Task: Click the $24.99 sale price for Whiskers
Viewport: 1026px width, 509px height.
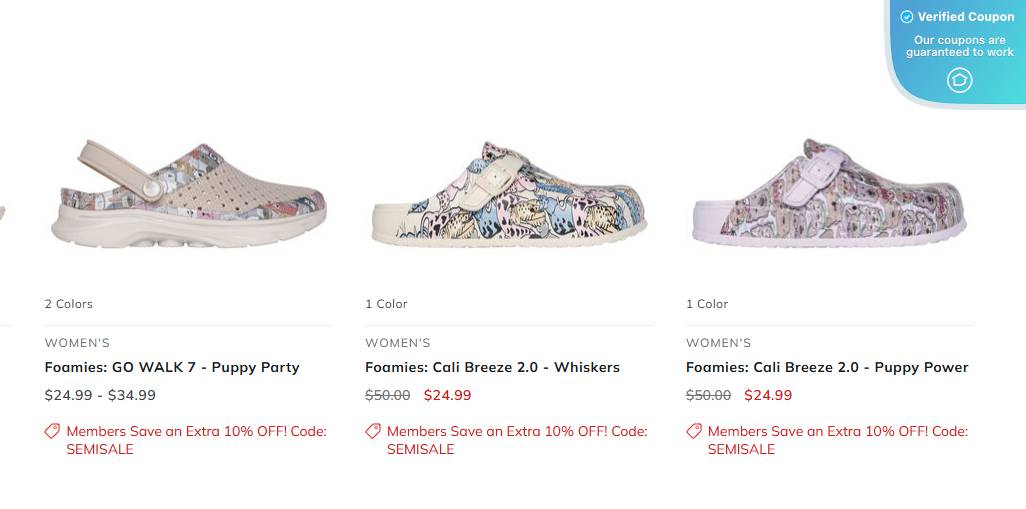Action: click(447, 395)
